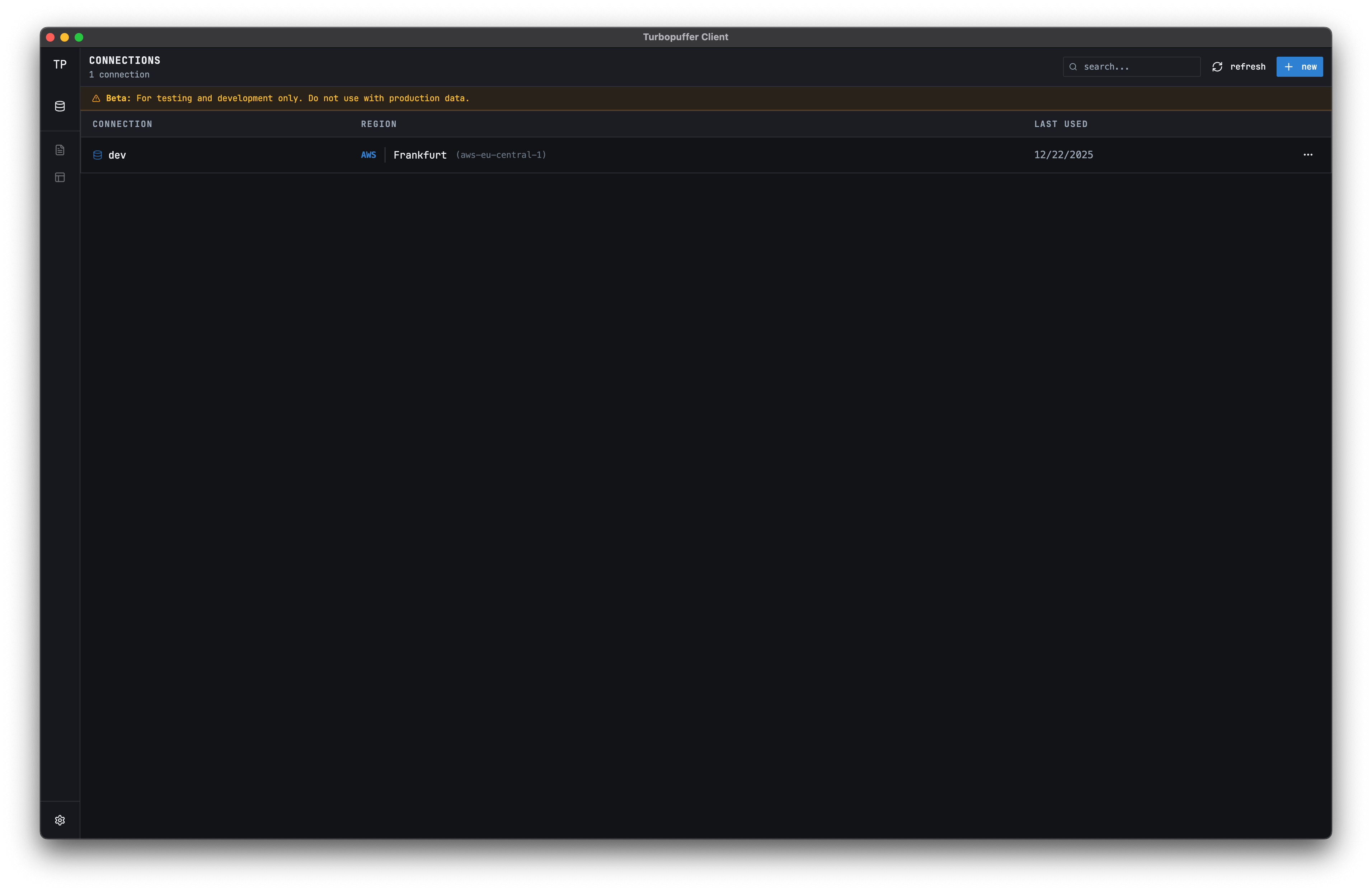The height and width of the screenshot is (892, 1372).
Task: Click the Frankfurt region text
Action: 420,155
